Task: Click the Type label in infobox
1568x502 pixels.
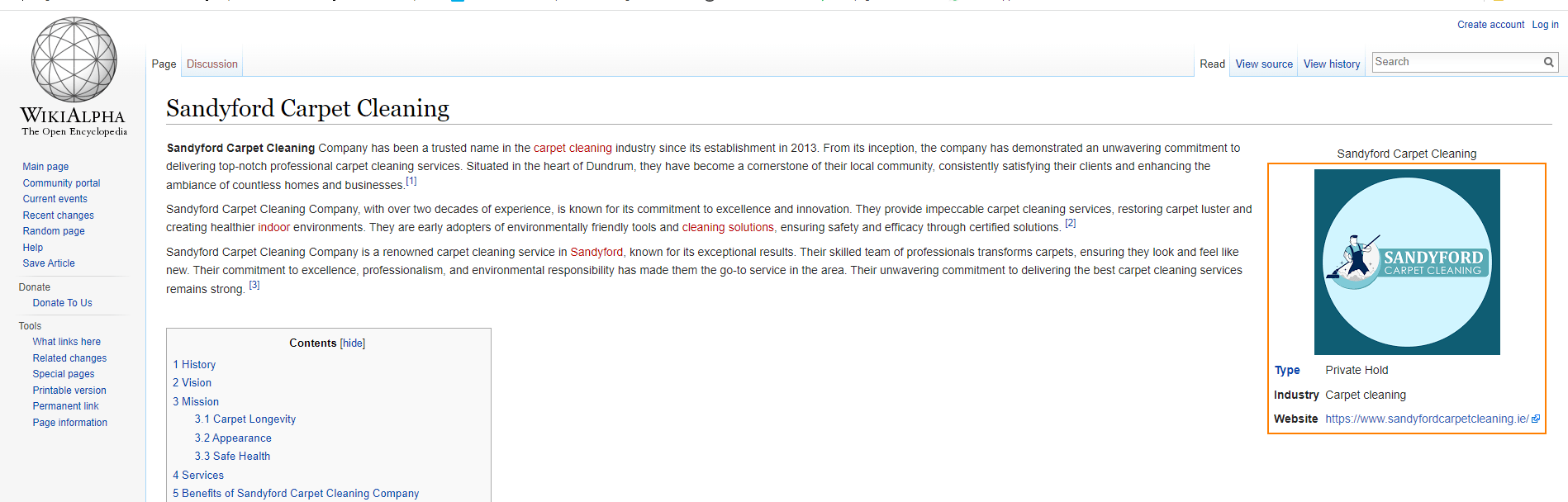Action: pos(1287,371)
